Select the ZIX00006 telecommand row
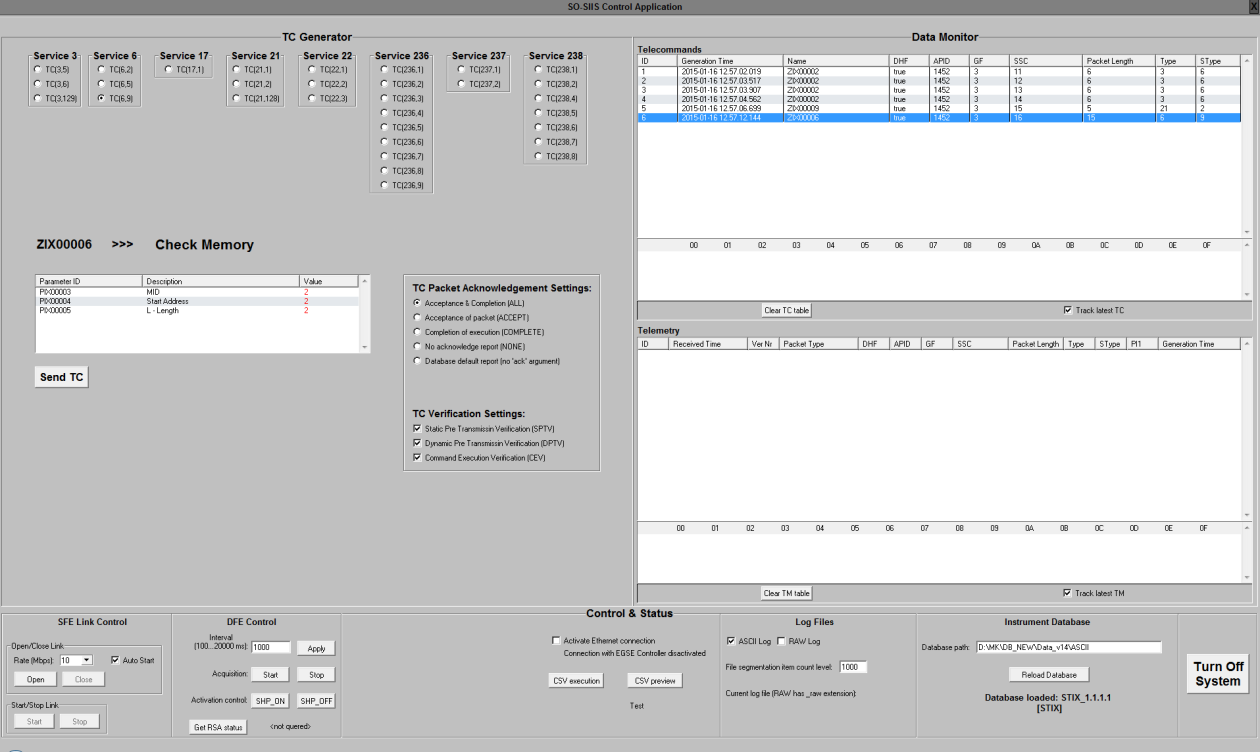The height and width of the screenshot is (752, 1260). [939, 117]
